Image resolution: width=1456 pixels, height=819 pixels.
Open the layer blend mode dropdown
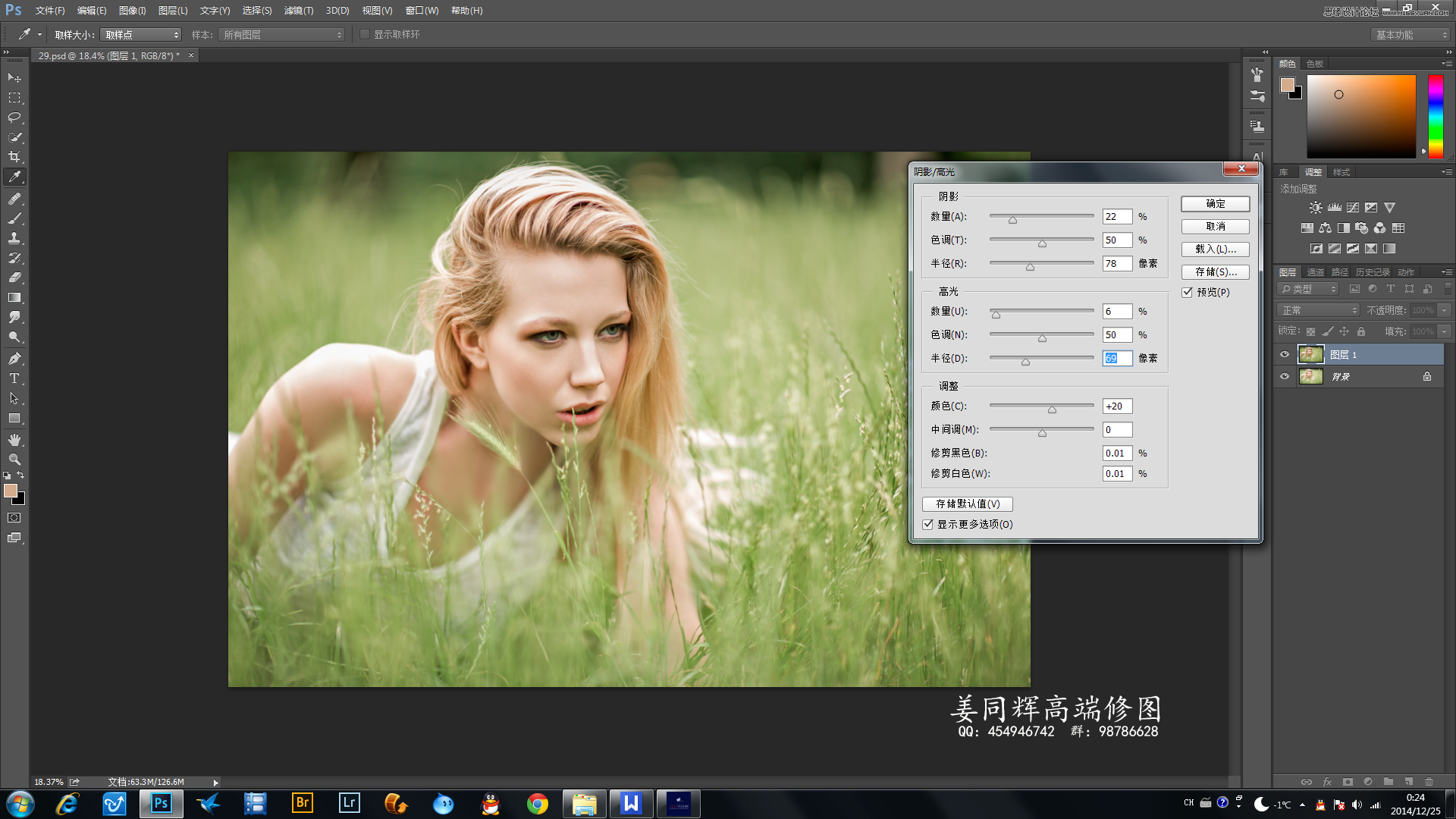tap(1318, 310)
